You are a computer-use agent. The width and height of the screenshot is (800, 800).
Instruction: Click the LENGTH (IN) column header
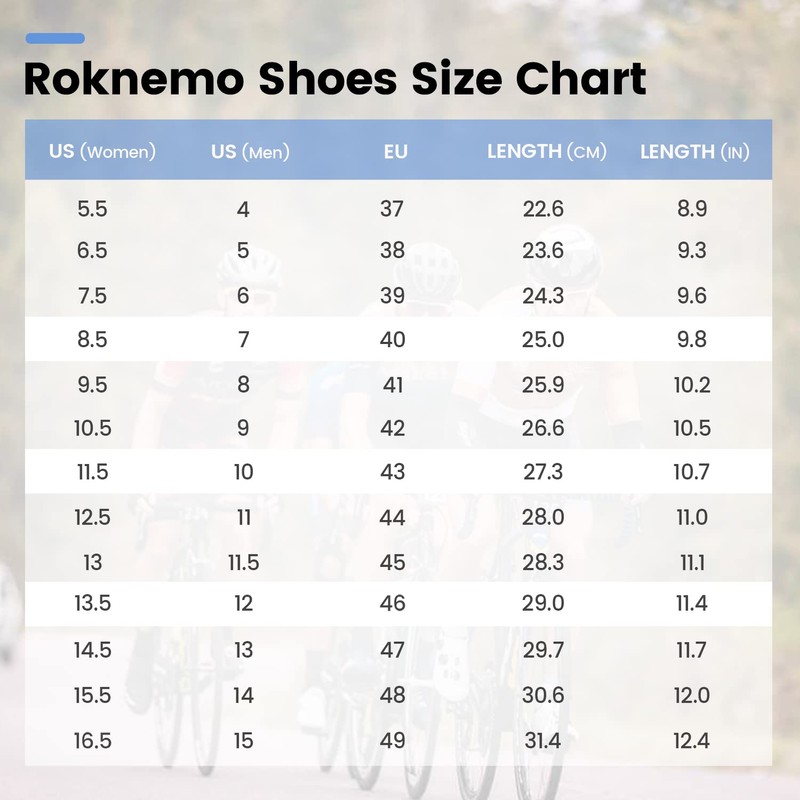click(694, 152)
